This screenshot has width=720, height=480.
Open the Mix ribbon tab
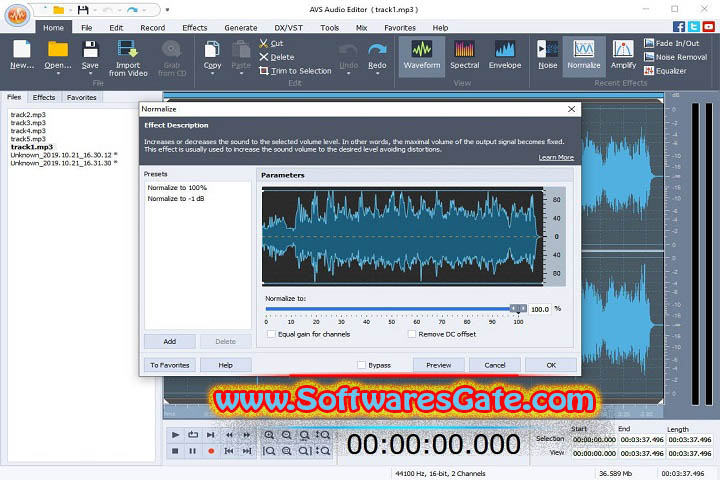click(361, 28)
